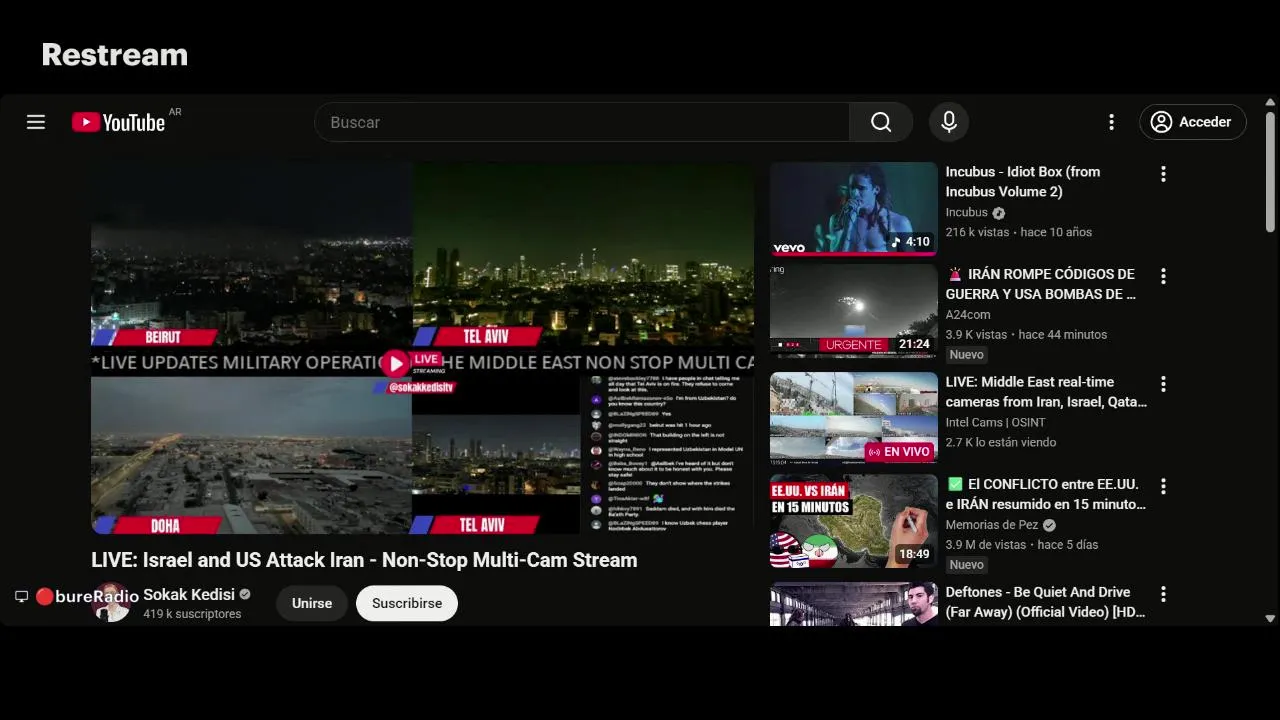Click video title LIVE: Israel and US Attack Iran
This screenshot has width=1280, height=720.
[364, 560]
